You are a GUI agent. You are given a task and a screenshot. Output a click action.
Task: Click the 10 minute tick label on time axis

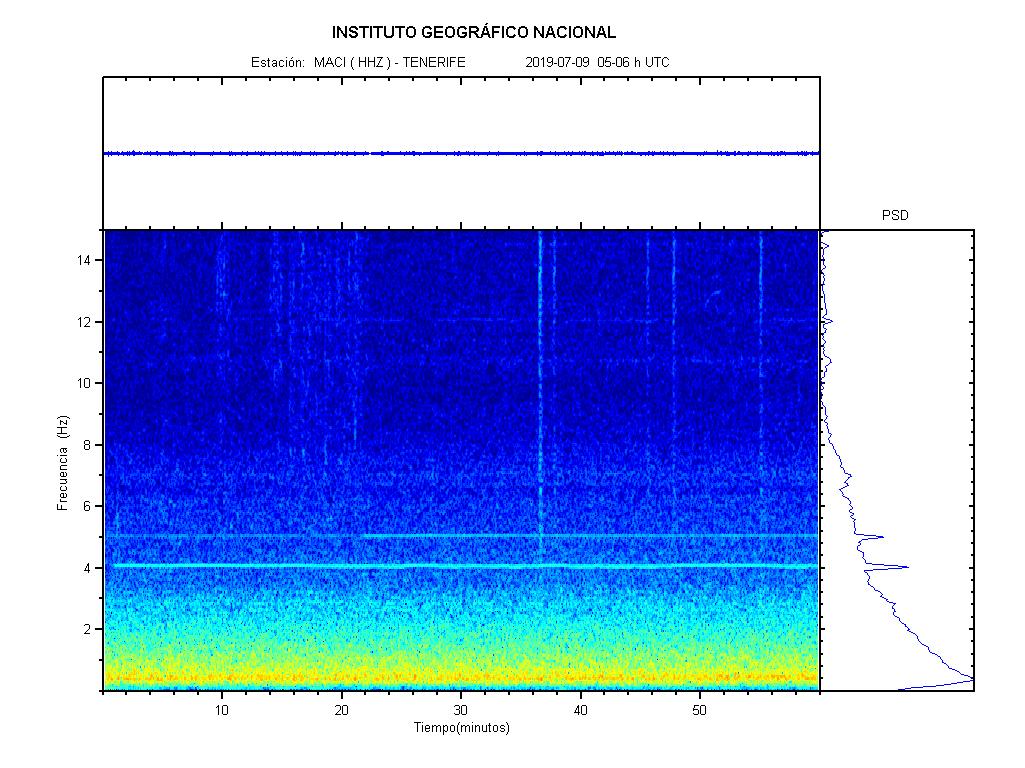222,710
